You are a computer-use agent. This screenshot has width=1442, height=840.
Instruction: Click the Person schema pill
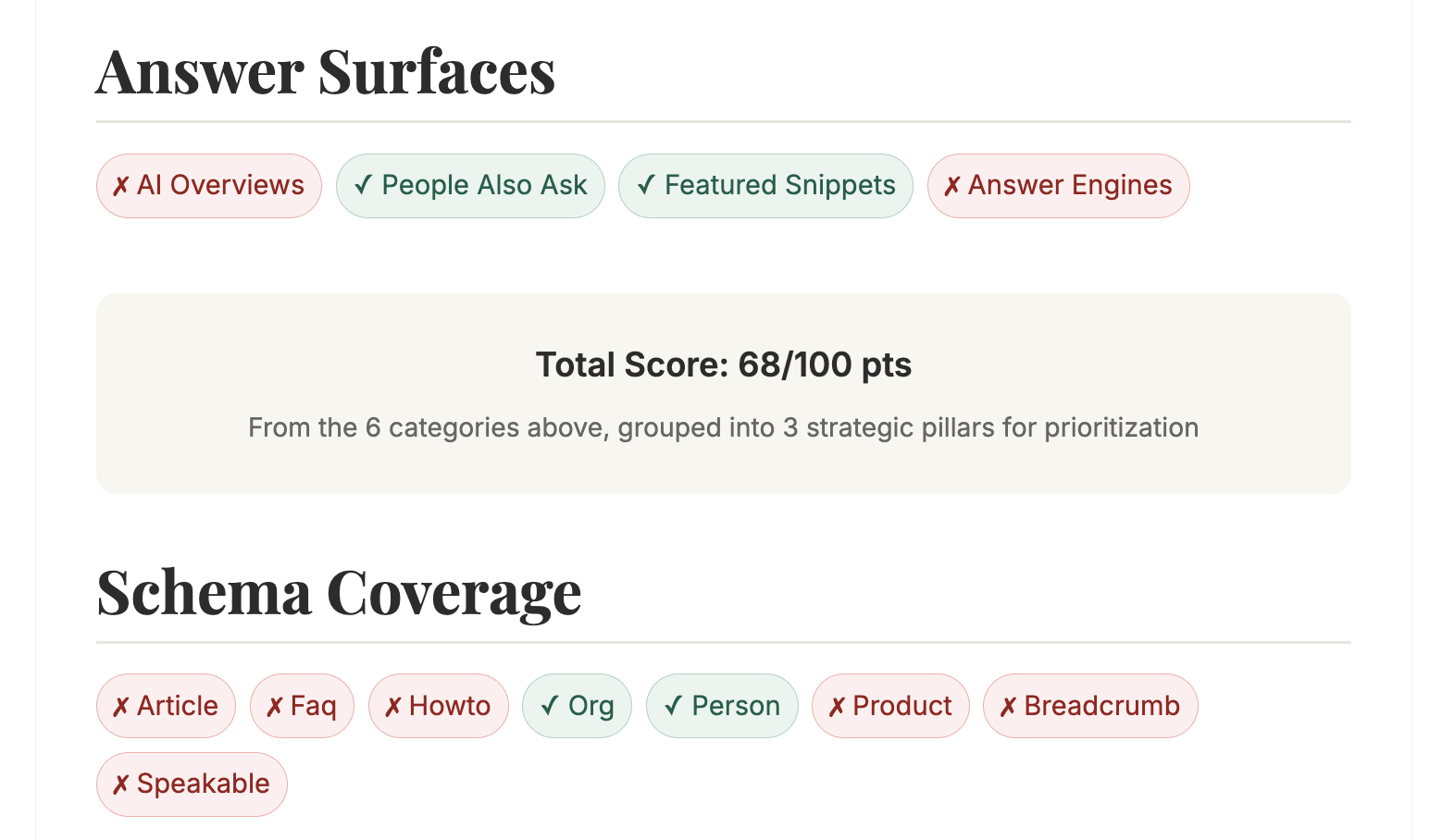pyautogui.click(x=722, y=706)
